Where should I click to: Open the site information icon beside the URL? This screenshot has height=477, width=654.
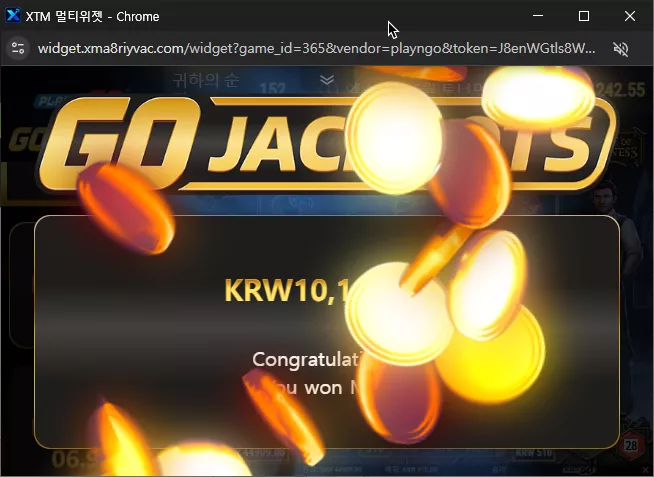pos(18,48)
